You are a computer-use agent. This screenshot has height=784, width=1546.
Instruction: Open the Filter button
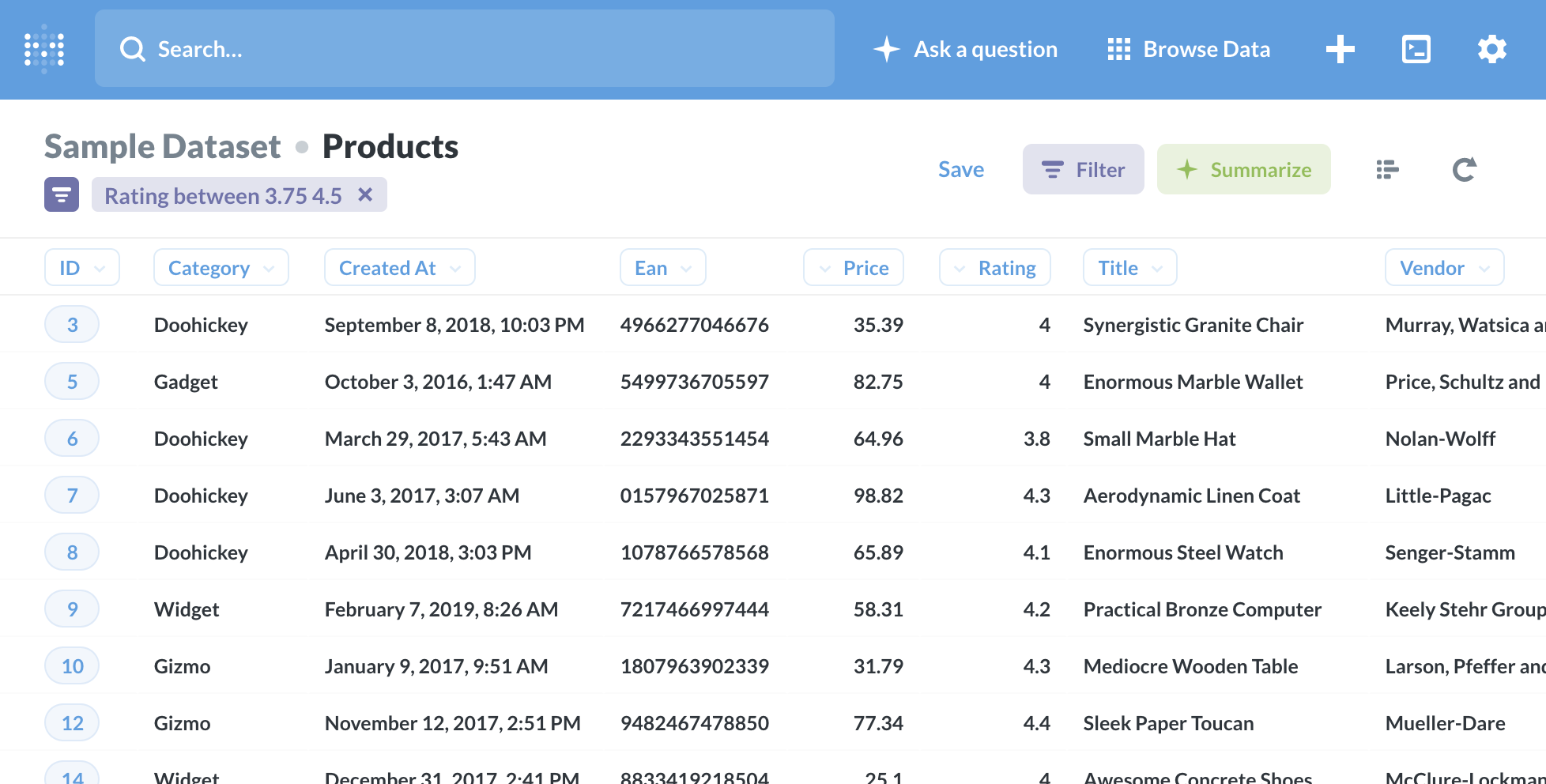pyautogui.click(x=1084, y=169)
